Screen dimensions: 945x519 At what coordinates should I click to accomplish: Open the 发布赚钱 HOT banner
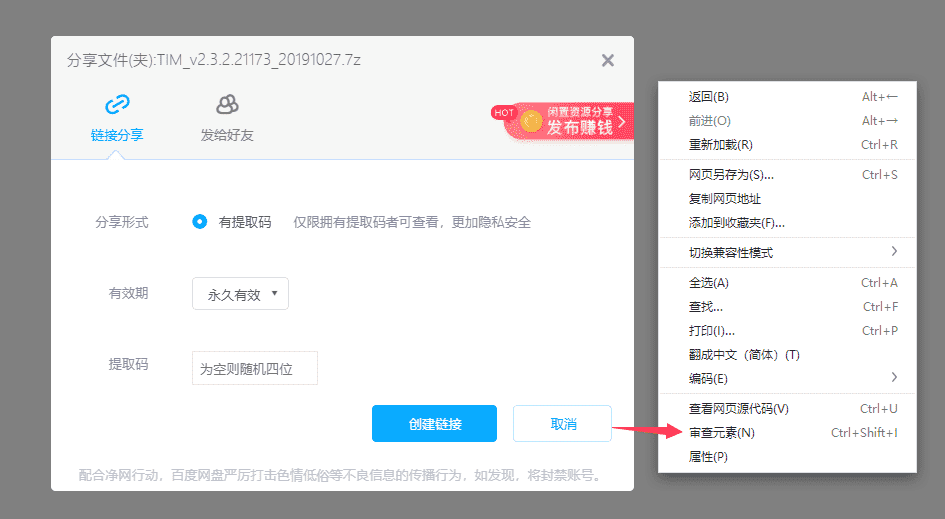pyautogui.click(x=563, y=121)
